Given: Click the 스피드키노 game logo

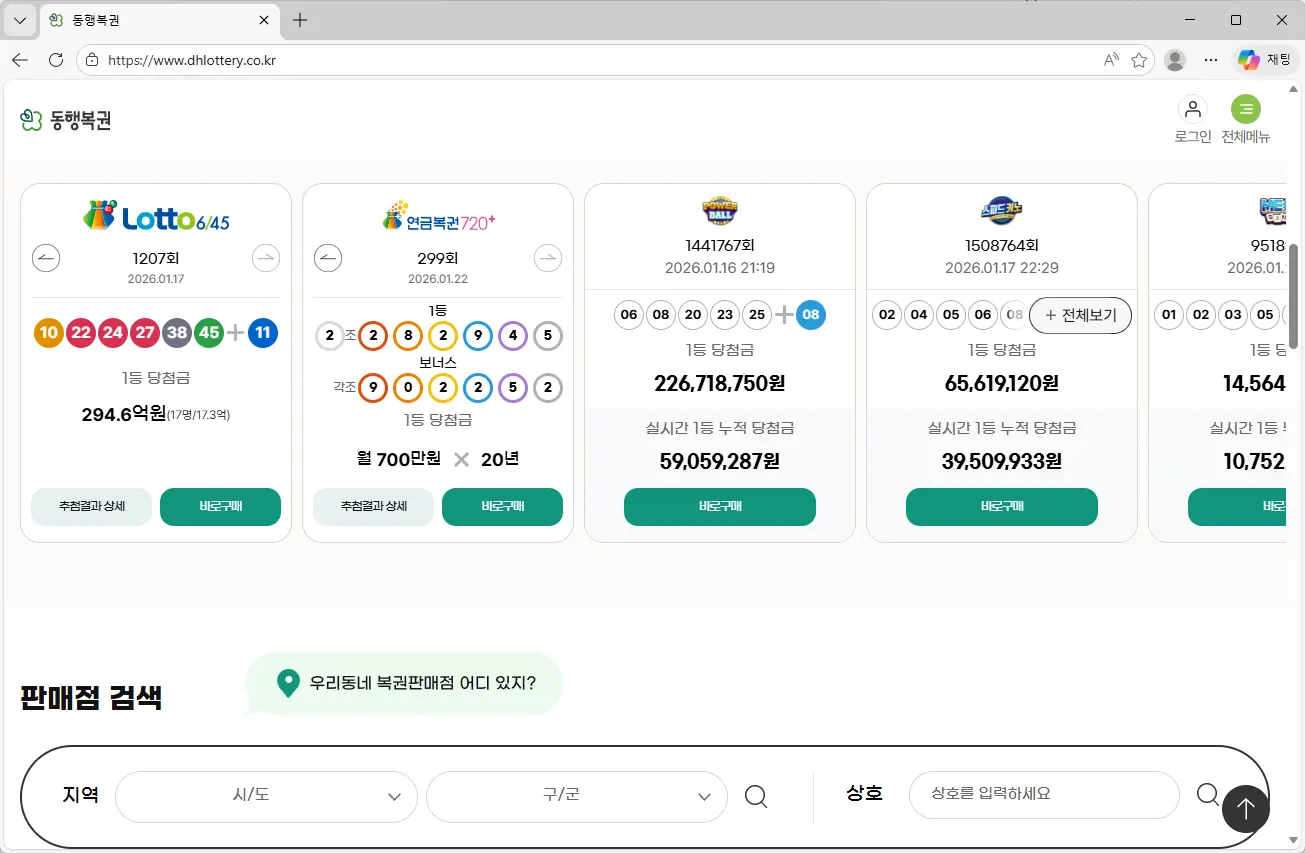Looking at the screenshot, I should [x=1001, y=210].
